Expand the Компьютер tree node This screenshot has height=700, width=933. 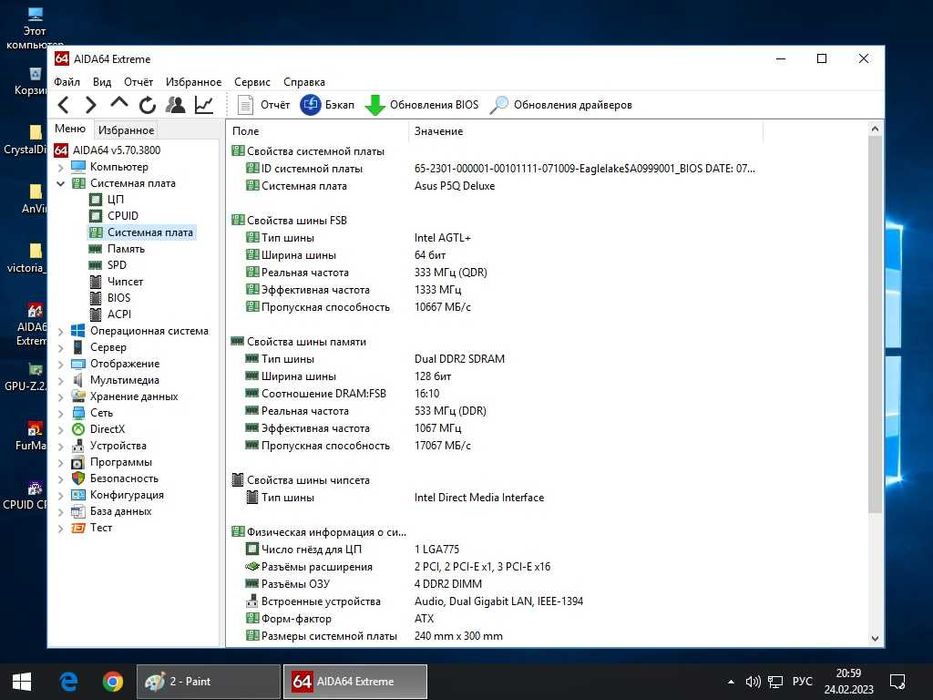point(60,167)
